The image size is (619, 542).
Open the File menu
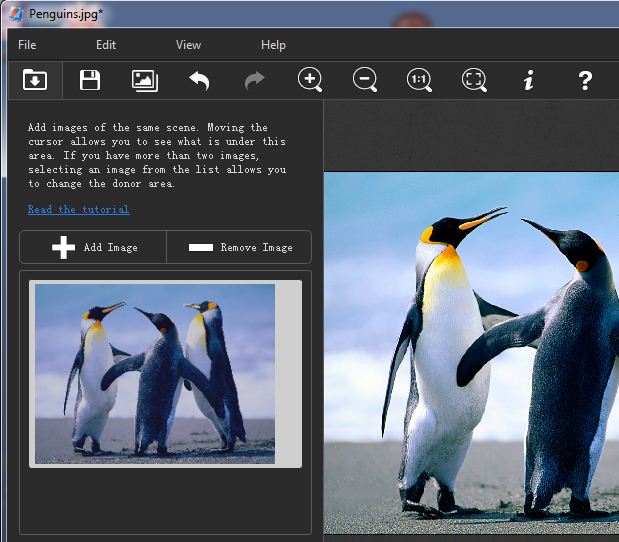point(27,45)
